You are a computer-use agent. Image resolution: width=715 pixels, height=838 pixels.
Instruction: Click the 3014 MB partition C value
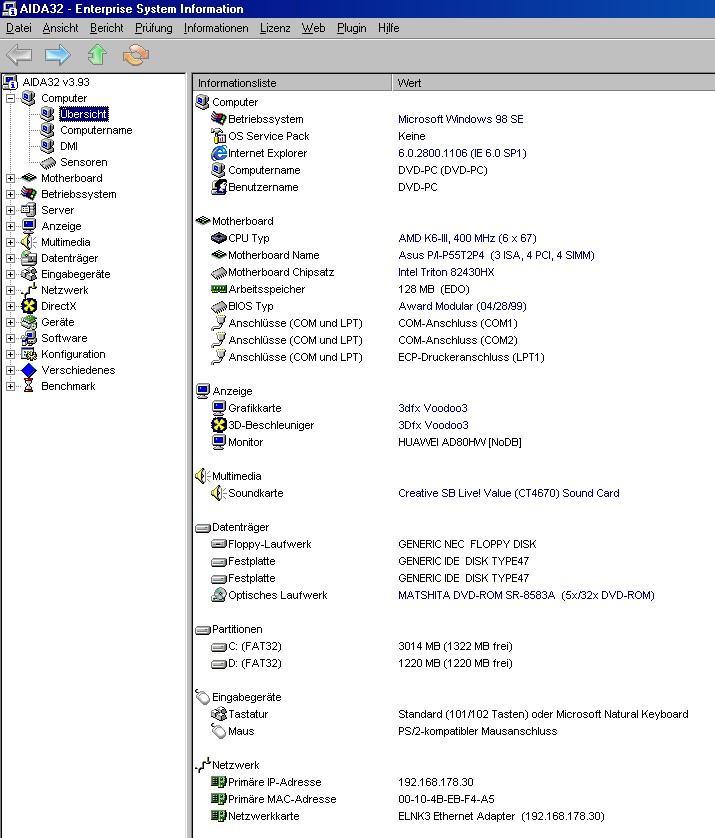(455, 646)
